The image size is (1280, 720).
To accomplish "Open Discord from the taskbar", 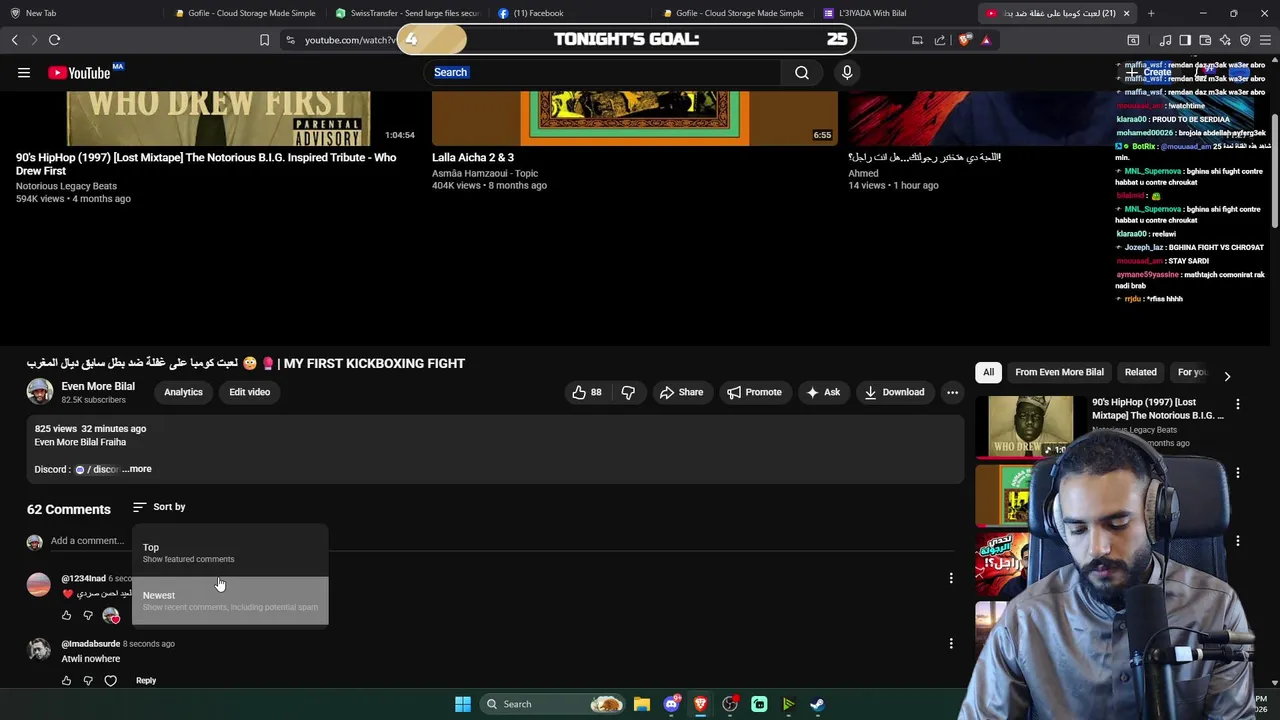I will (x=672, y=704).
